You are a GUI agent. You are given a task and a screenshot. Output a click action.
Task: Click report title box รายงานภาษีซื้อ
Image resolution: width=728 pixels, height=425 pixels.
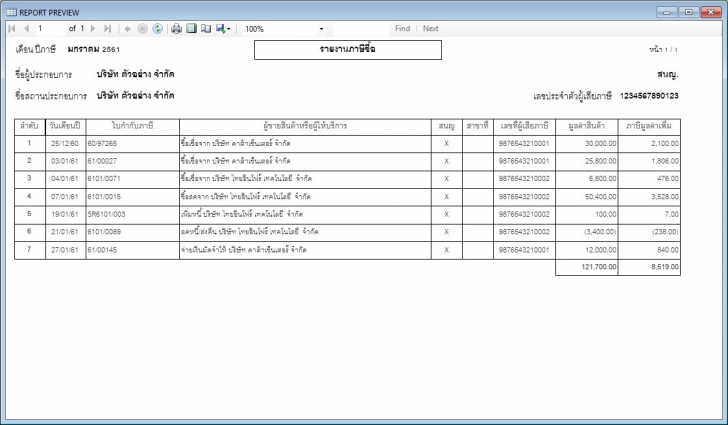348,50
